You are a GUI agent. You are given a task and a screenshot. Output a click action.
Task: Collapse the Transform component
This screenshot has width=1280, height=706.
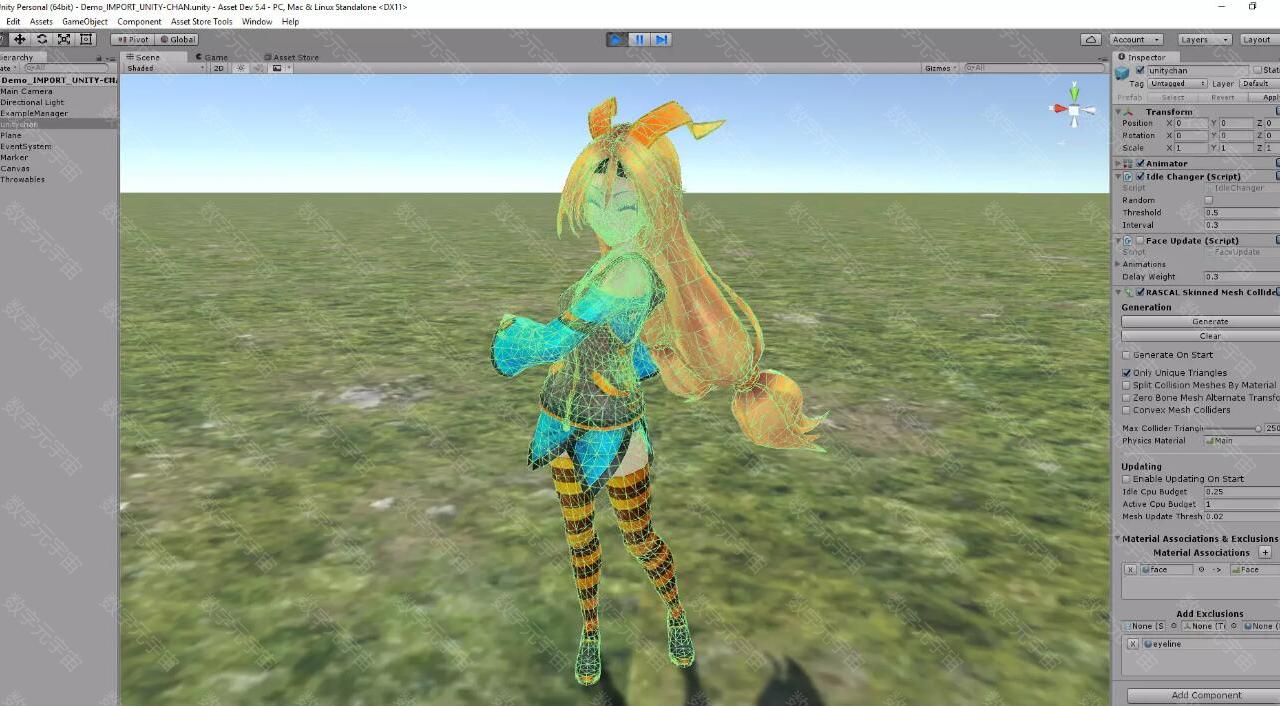click(x=1118, y=112)
